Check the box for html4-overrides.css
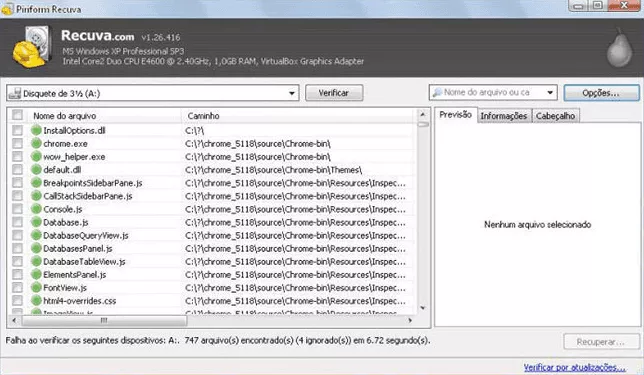The height and width of the screenshot is (375, 644). click(17, 301)
